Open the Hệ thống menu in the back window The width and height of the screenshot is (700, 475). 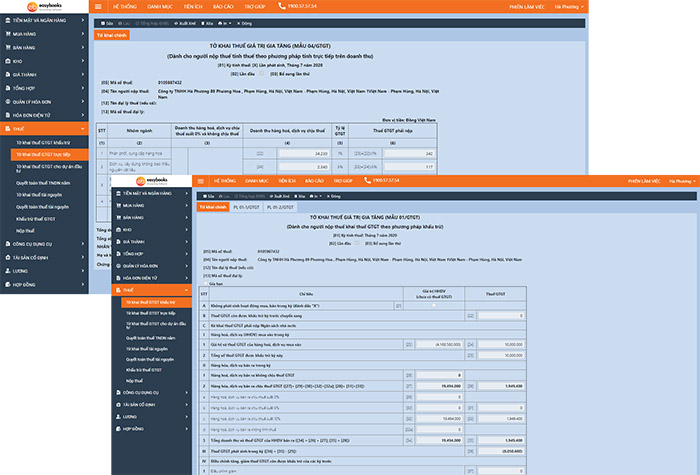pyautogui.click(x=125, y=7)
